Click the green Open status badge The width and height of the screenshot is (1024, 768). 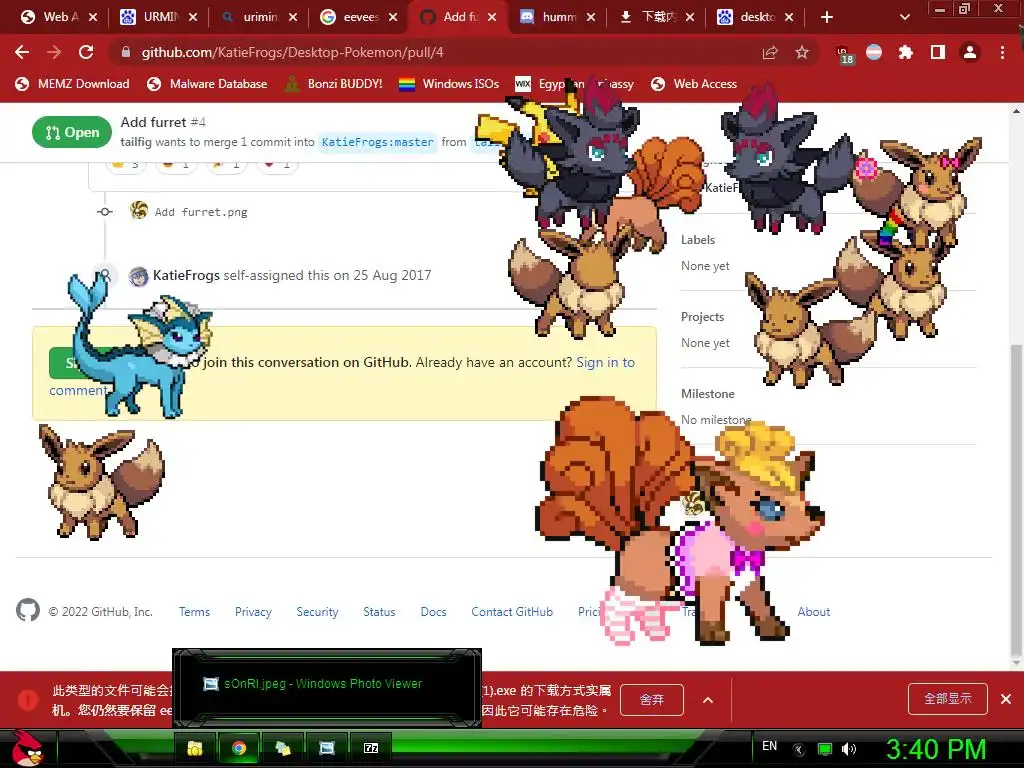[72, 133]
